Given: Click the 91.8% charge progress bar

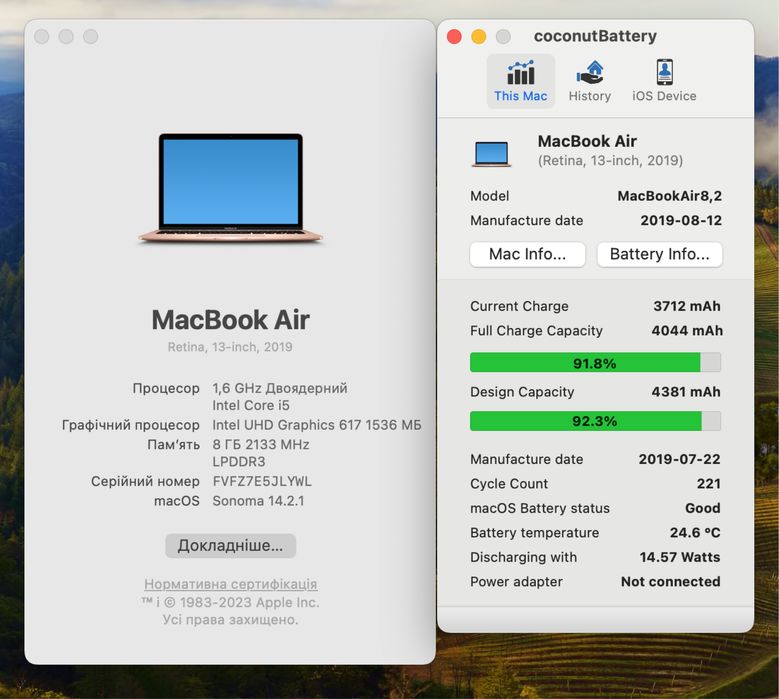Looking at the screenshot, I should click(595, 363).
